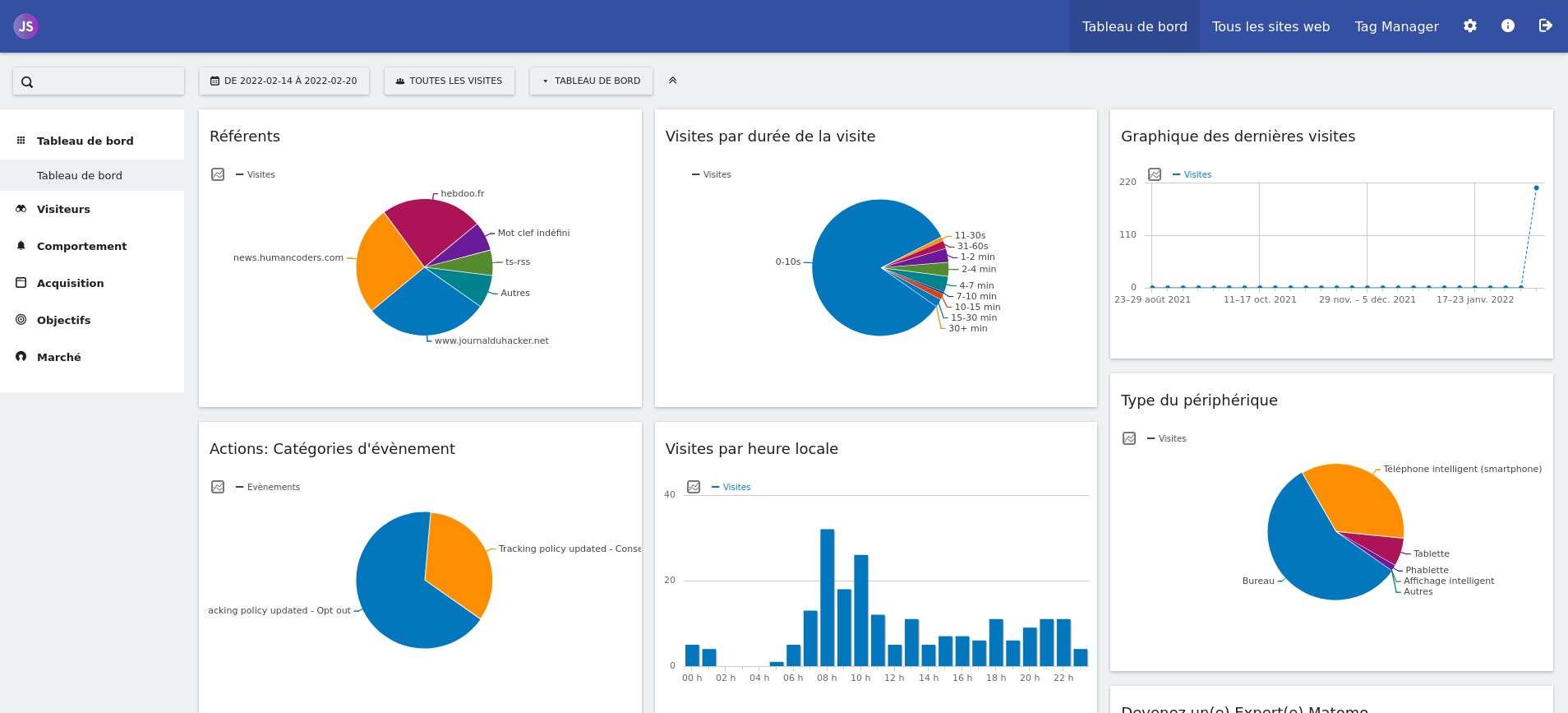Screen dimensions: 1568x713
Task: Click metric icon in Catégories d'évènement widget
Action: click(x=218, y=487)
